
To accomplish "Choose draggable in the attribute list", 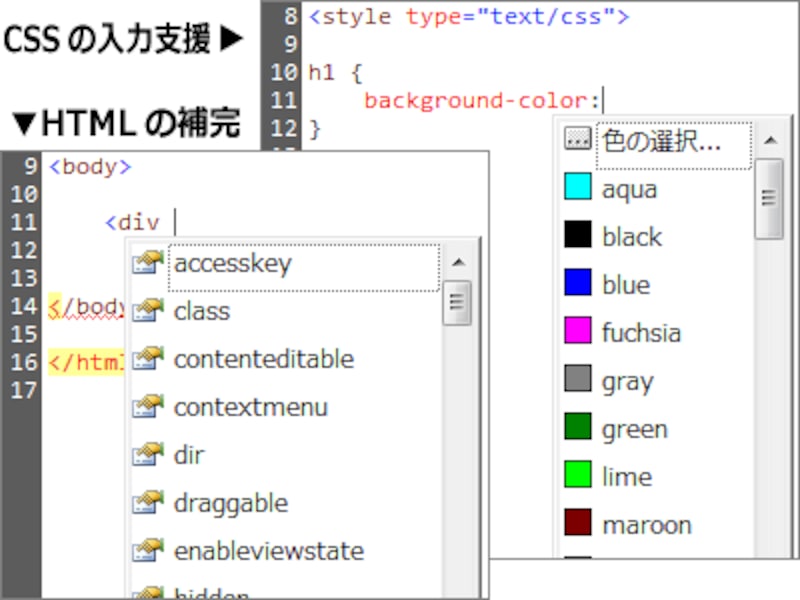I will point(231,504).
